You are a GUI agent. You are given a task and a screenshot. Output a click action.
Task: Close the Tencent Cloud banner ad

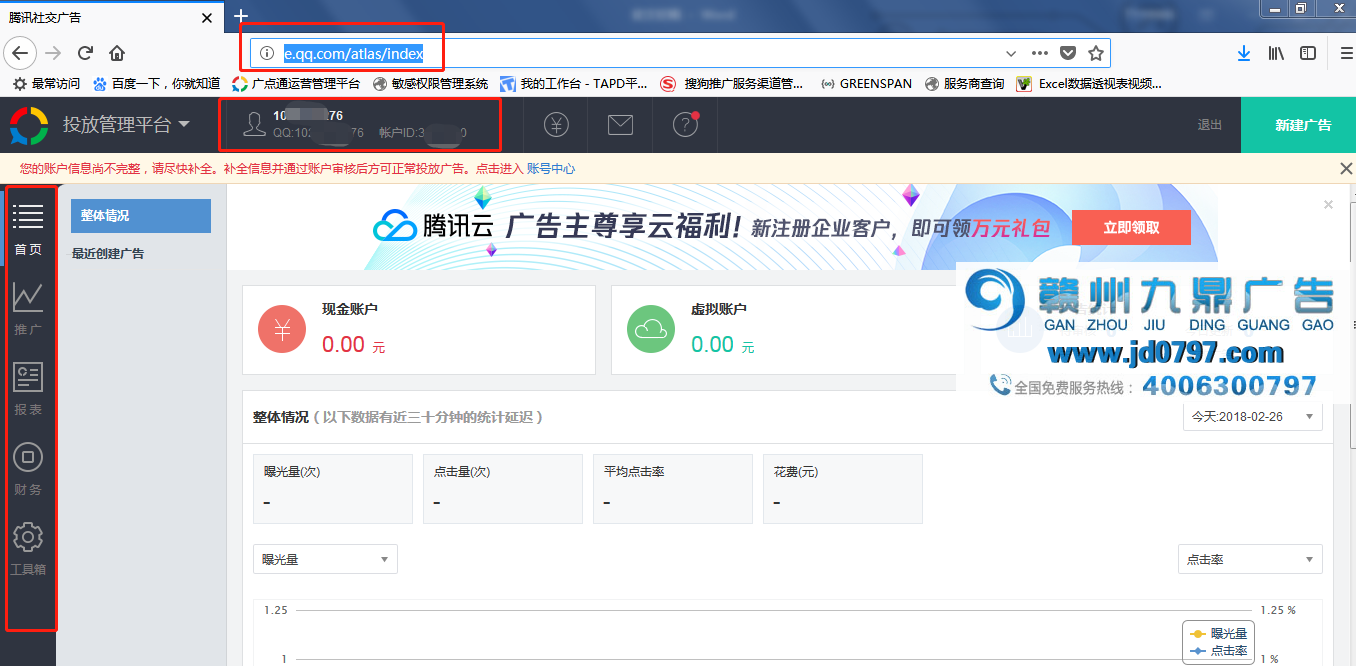[1328, 204]
